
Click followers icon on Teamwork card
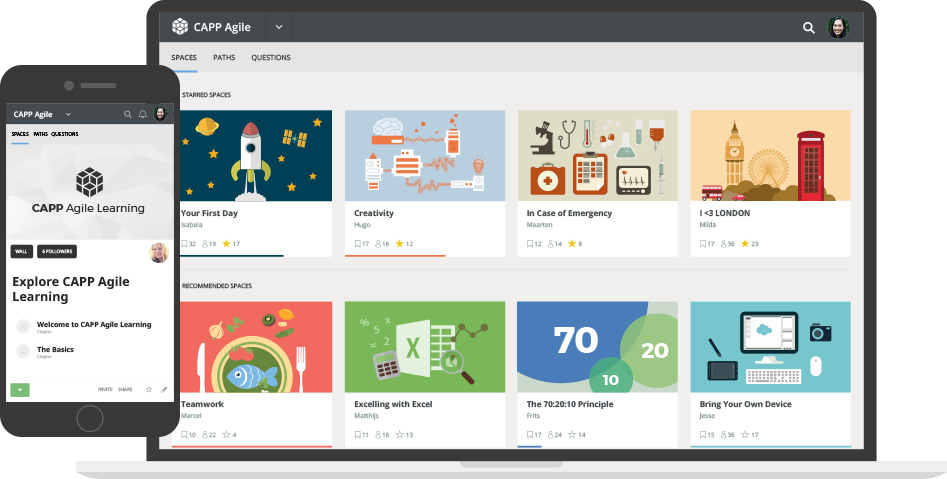[x=205, y=435]
